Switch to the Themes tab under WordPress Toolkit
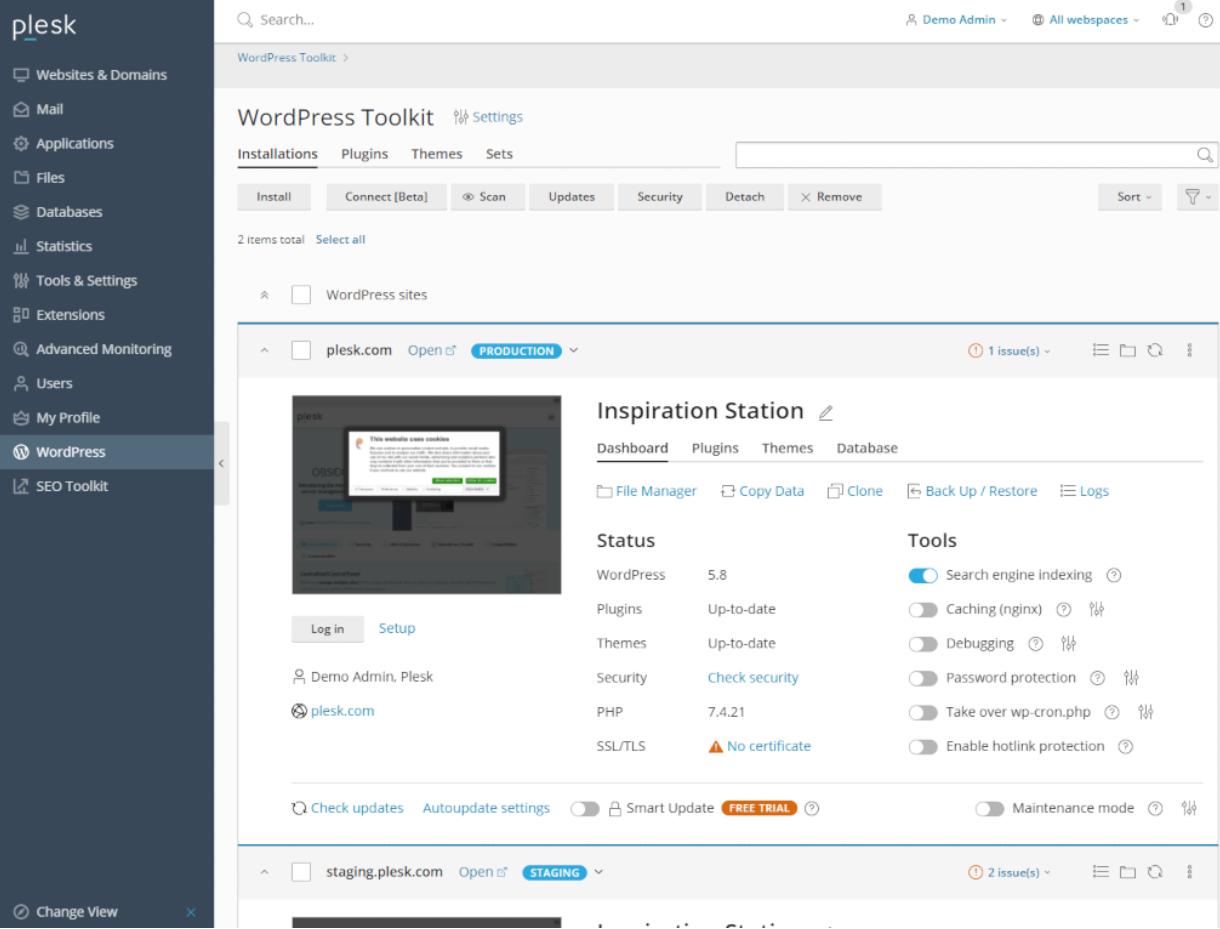1220x929 pixels. click(436, 154)
